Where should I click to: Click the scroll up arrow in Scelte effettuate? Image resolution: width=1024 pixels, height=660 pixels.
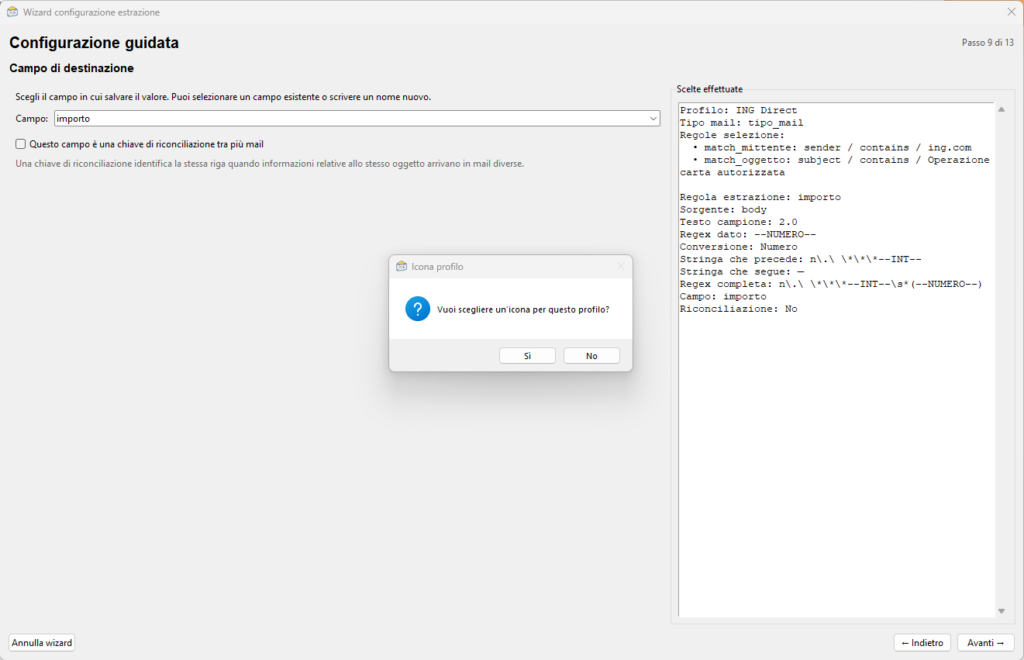1001,110
